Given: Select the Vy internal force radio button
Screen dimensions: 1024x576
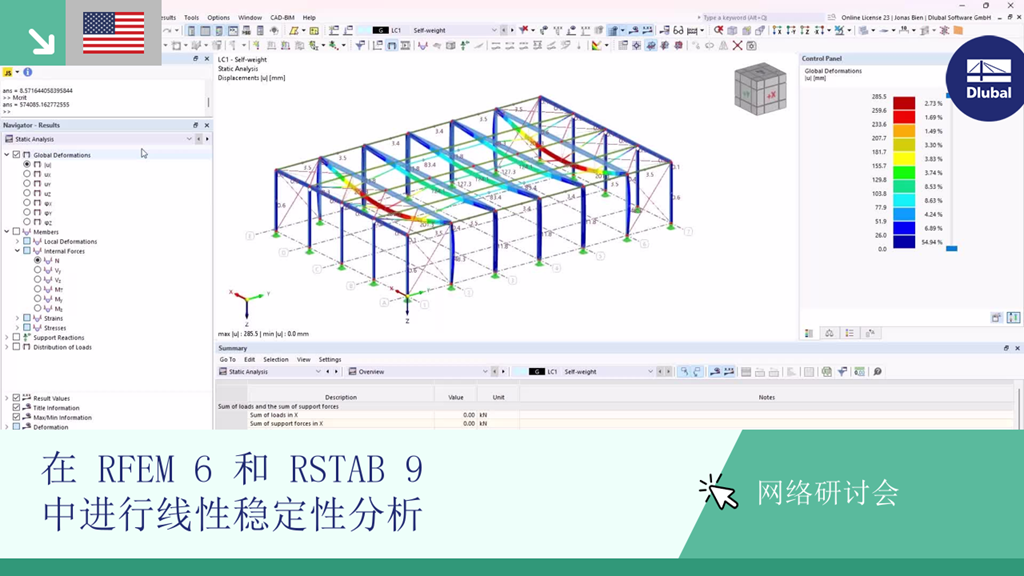Looking at the screenshot, I should click(37, 270).
